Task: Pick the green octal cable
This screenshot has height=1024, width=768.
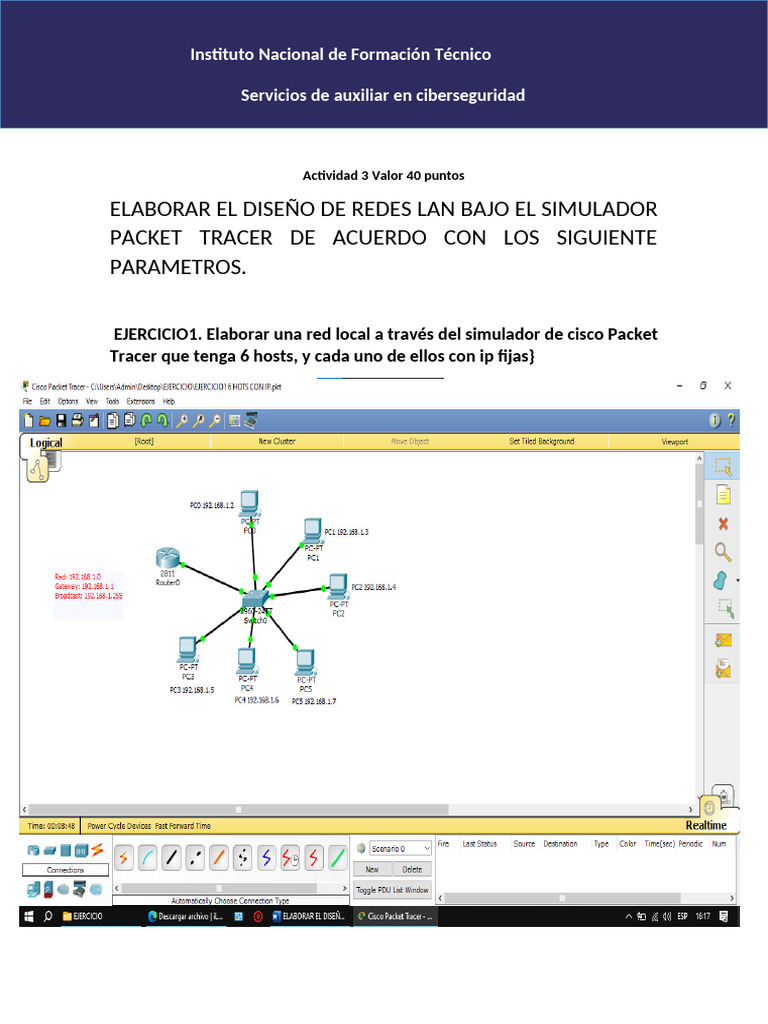Action: point(338,857)
